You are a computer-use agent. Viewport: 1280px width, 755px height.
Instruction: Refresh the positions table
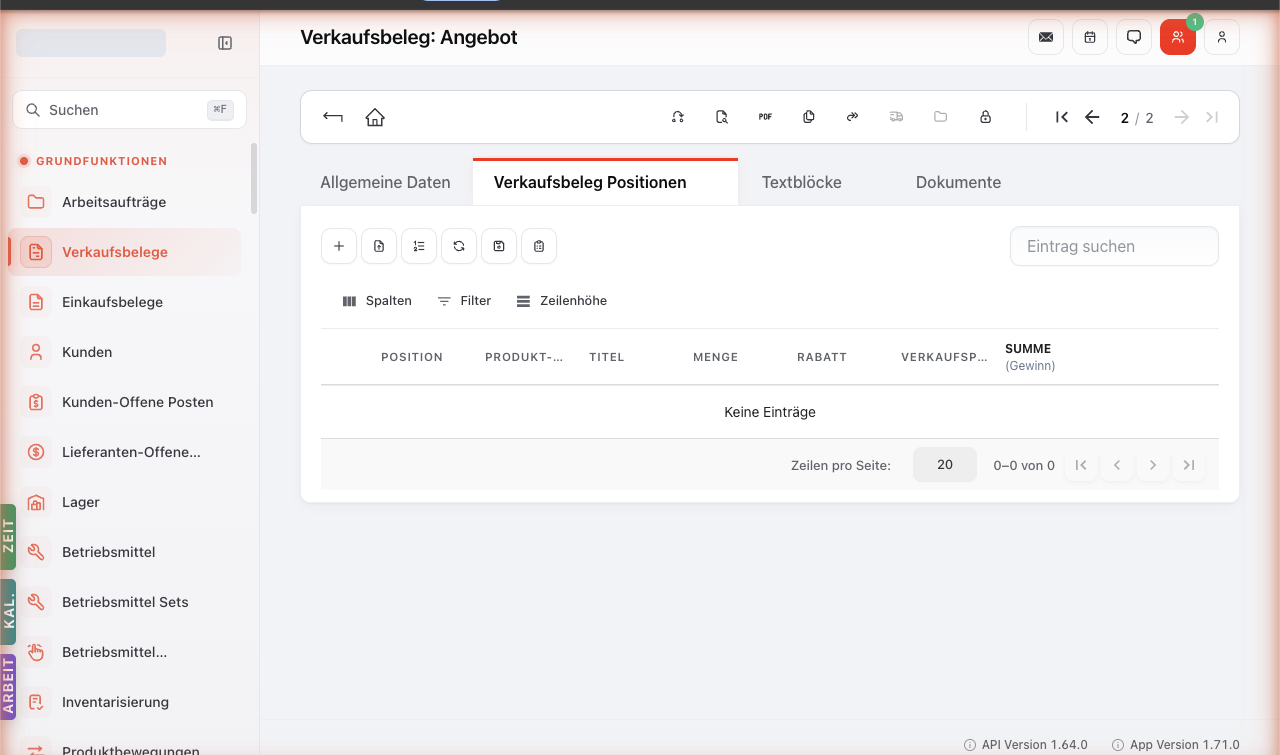(459, 246)
